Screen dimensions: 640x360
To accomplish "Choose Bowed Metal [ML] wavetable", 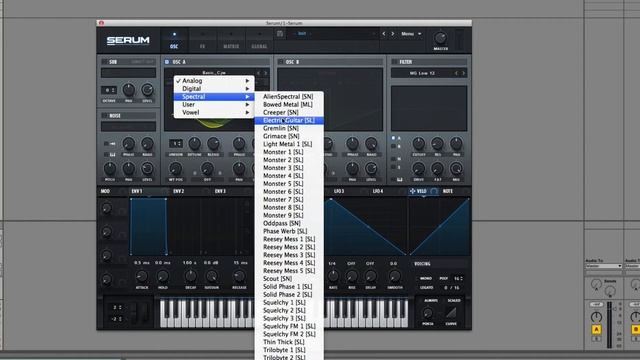I will click(289, 104).
